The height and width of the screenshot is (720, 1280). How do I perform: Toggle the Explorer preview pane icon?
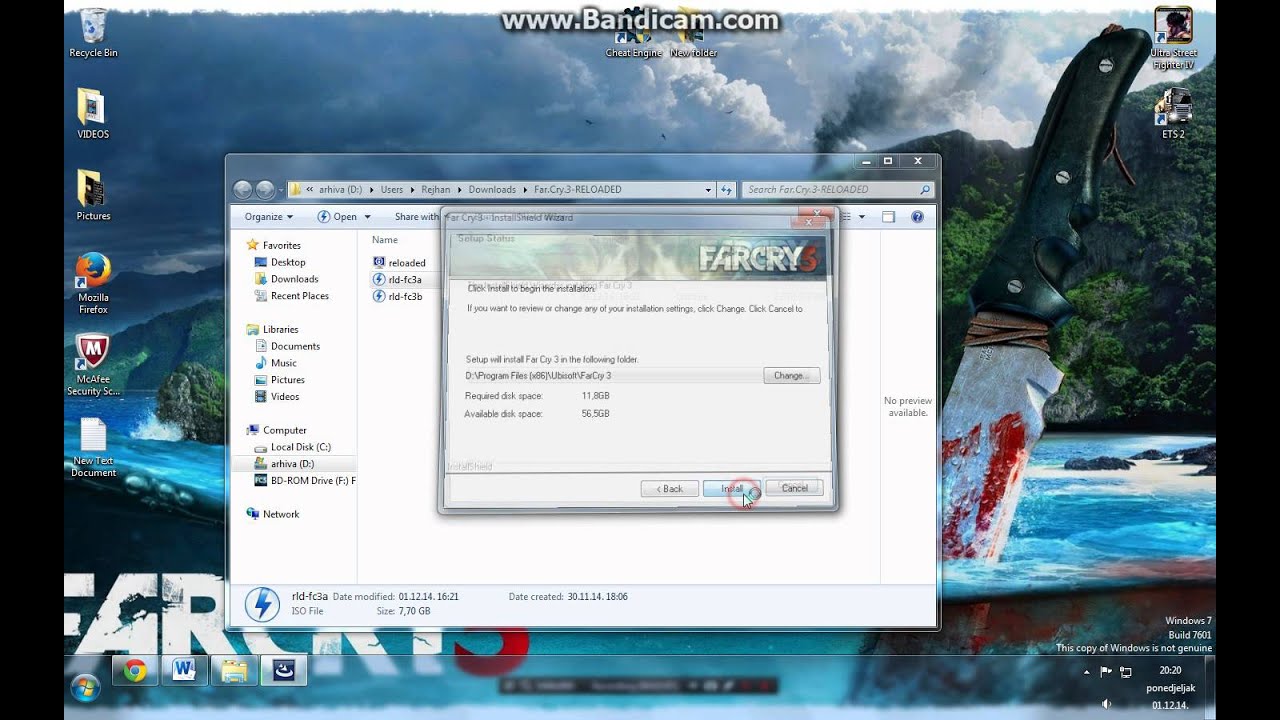[x=888, y=216]
